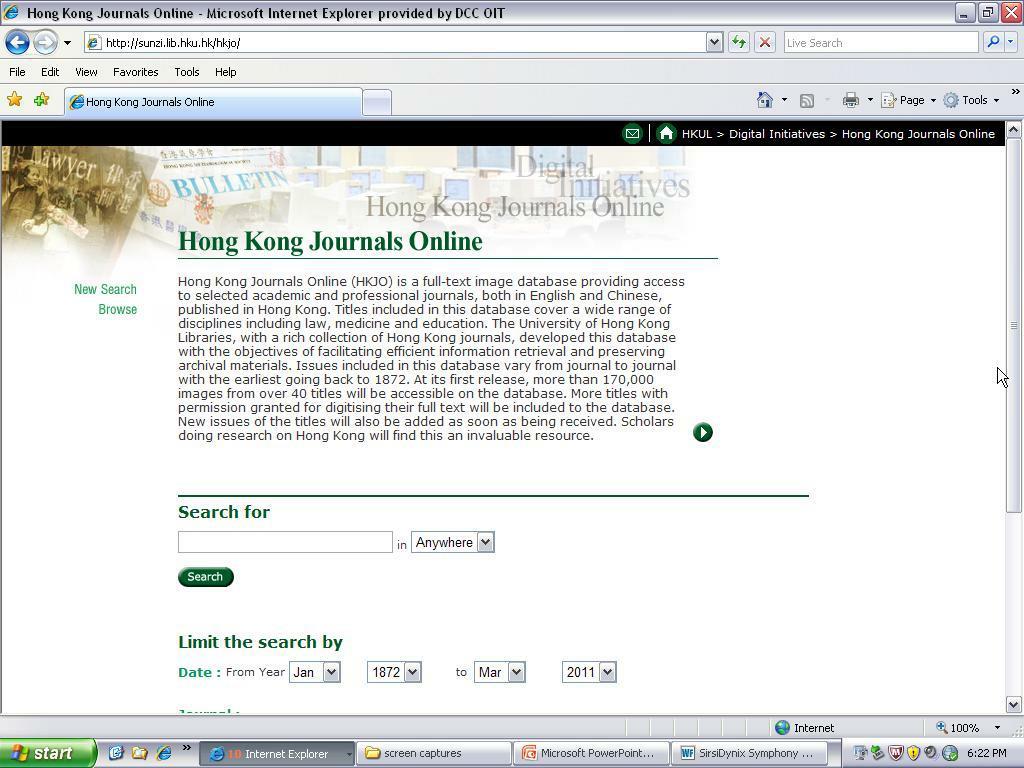Open the To year 2011 dropdown
Image resolution: width=1024 pixels, height=768 pixels.
pyautogui.click(x=589, y=672)
